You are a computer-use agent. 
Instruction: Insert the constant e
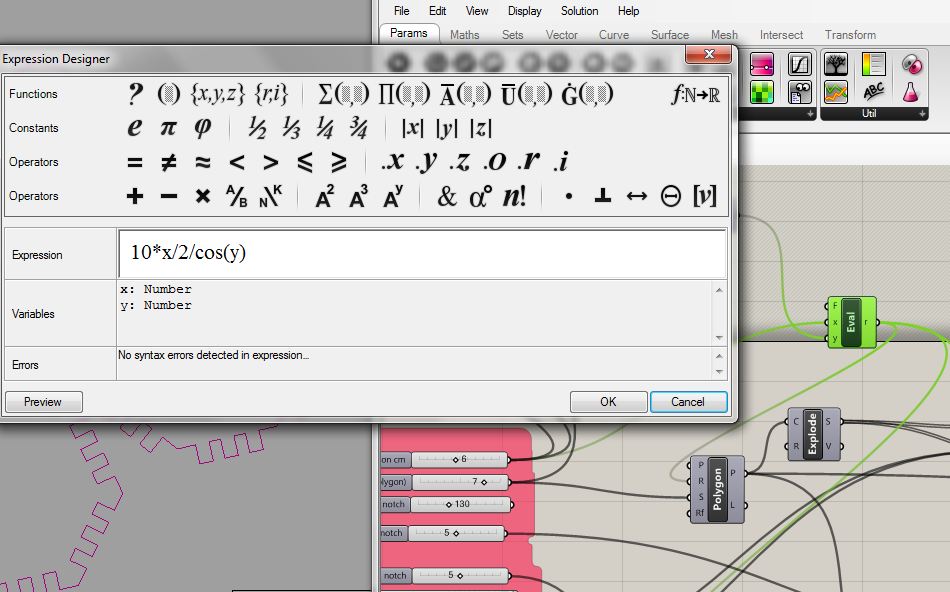[135, 128]
